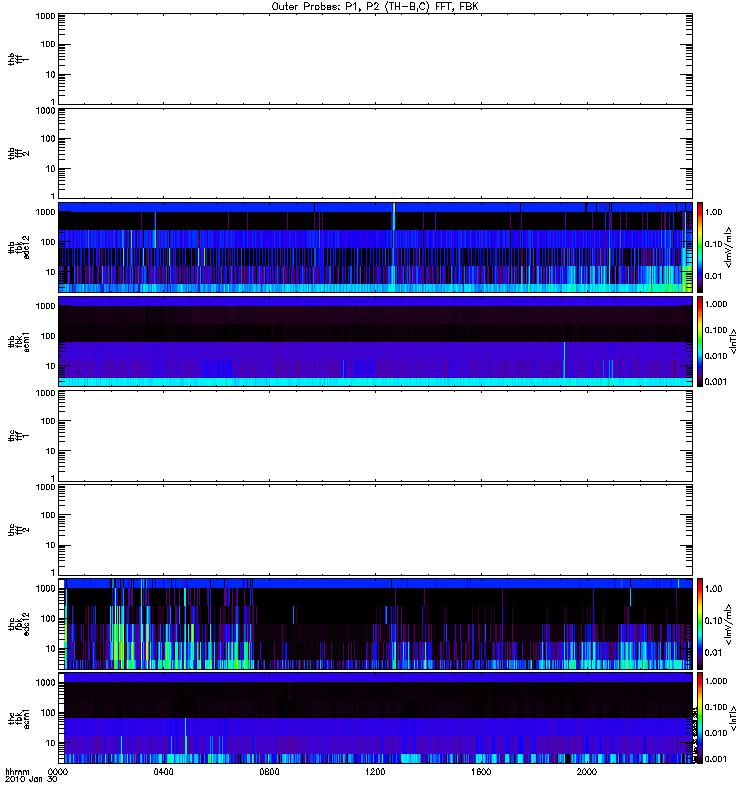Click the 'thc fbk edc12' axis label

19,624
